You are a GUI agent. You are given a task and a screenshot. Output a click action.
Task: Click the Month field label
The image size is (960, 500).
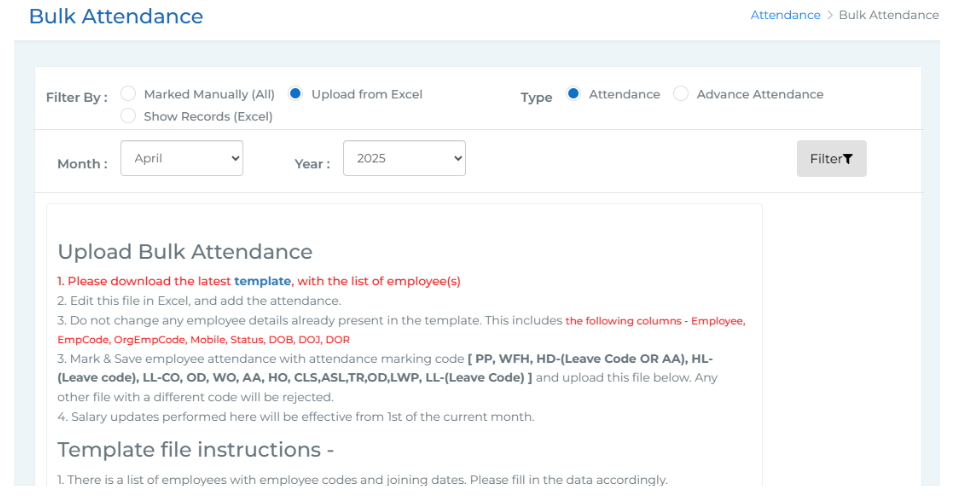click(82, 164)
